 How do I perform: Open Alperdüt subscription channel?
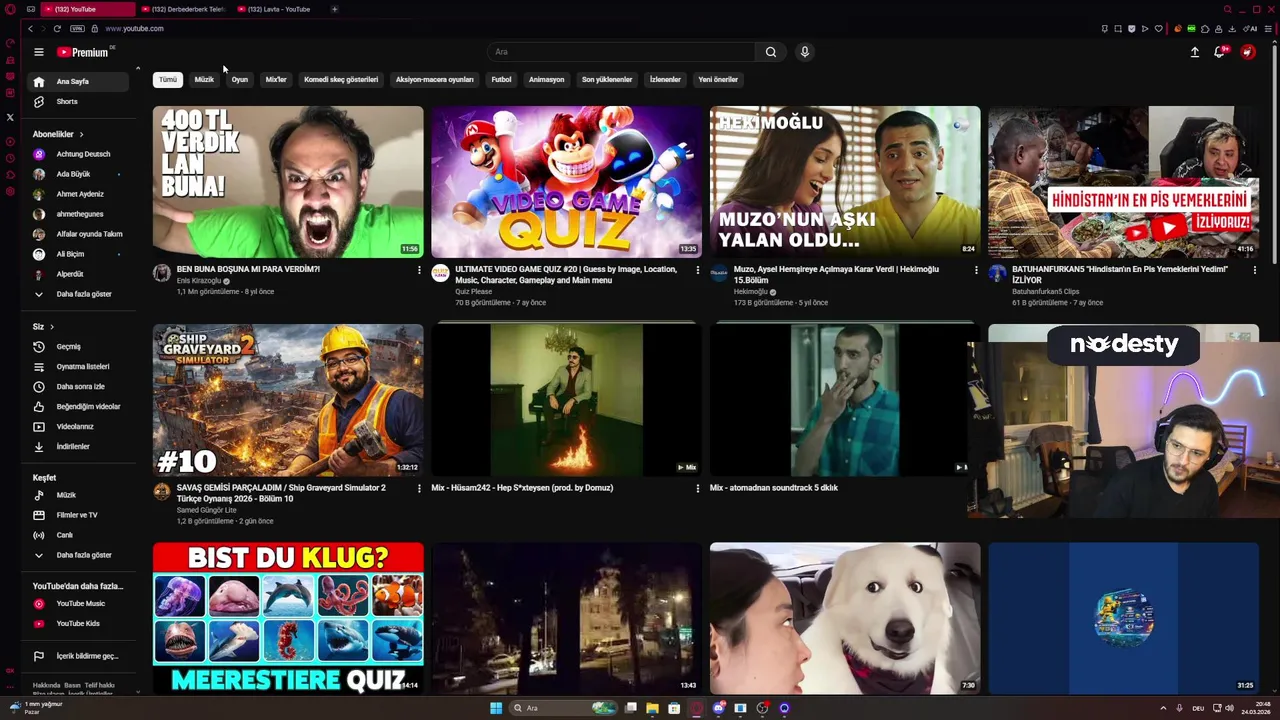pos(80,274)
